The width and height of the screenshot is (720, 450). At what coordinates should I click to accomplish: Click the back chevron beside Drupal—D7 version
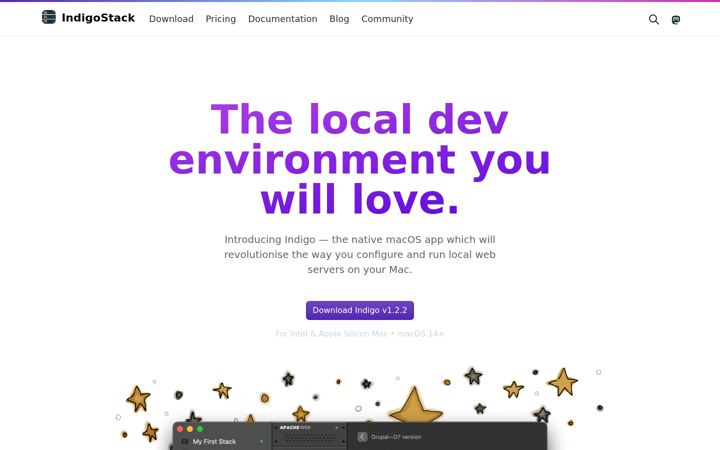pos(362,437)
